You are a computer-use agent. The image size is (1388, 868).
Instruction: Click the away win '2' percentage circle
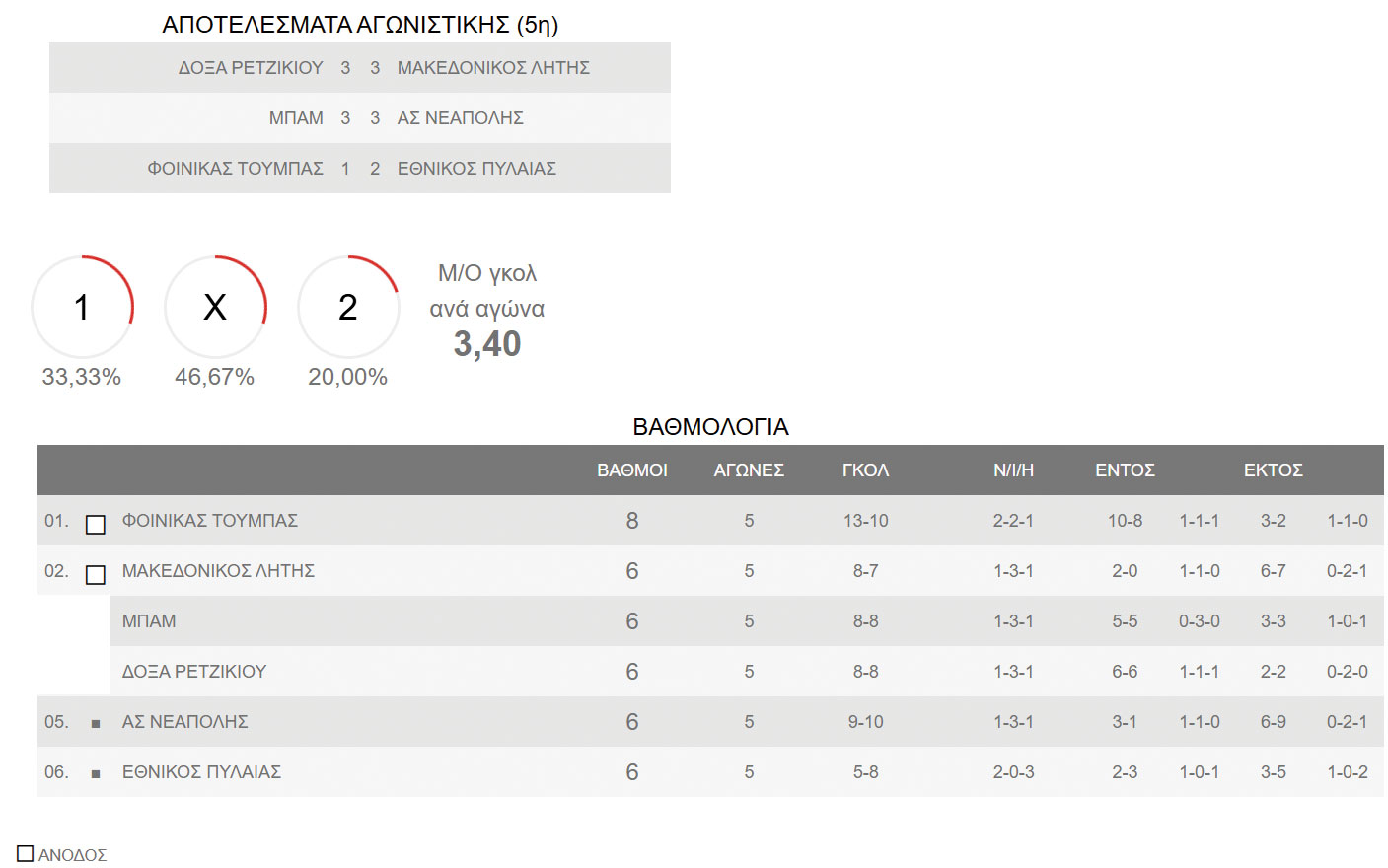pyautogui.click(x=348, y=307)
